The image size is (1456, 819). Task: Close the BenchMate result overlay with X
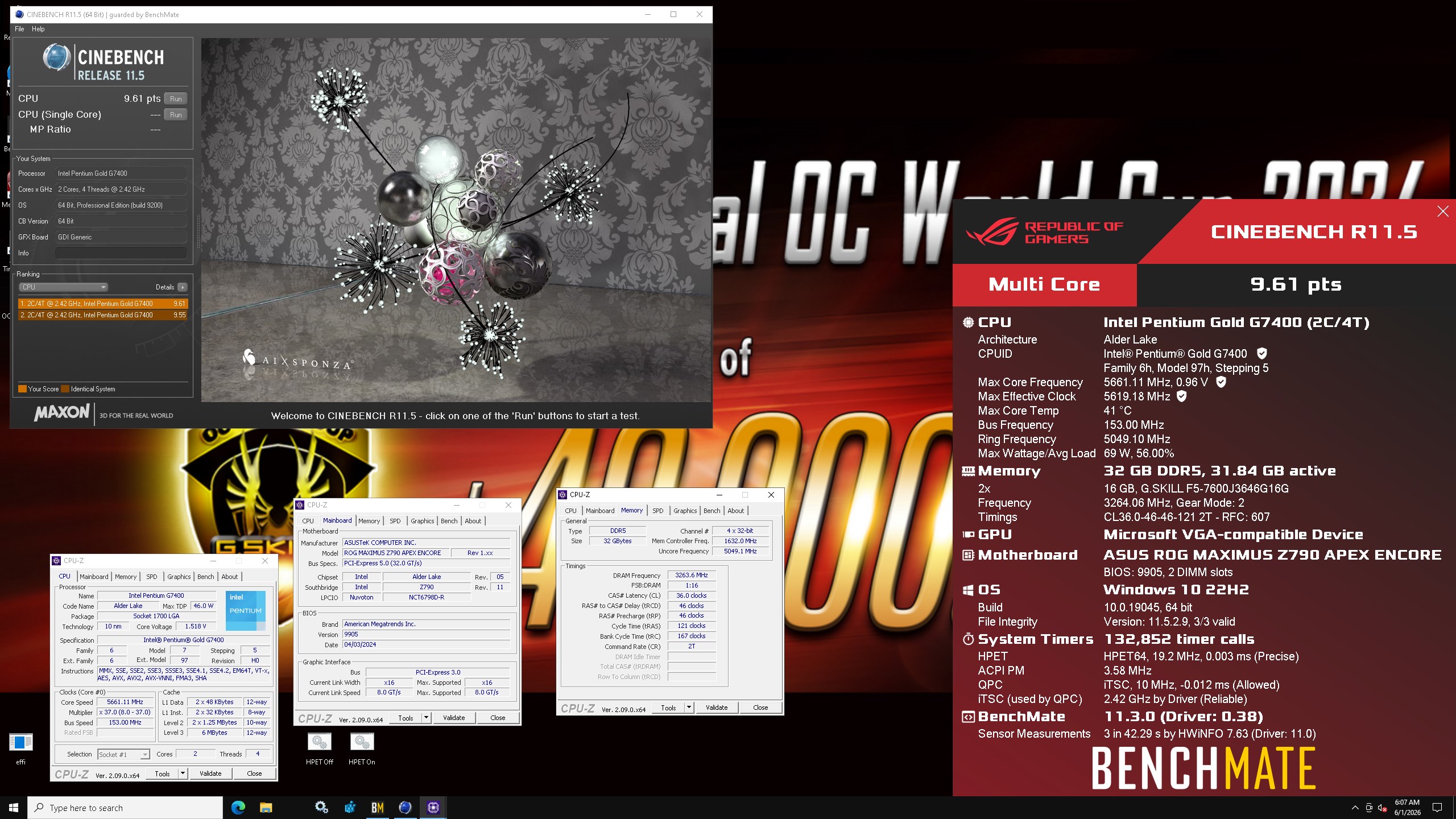(1443, 212)
